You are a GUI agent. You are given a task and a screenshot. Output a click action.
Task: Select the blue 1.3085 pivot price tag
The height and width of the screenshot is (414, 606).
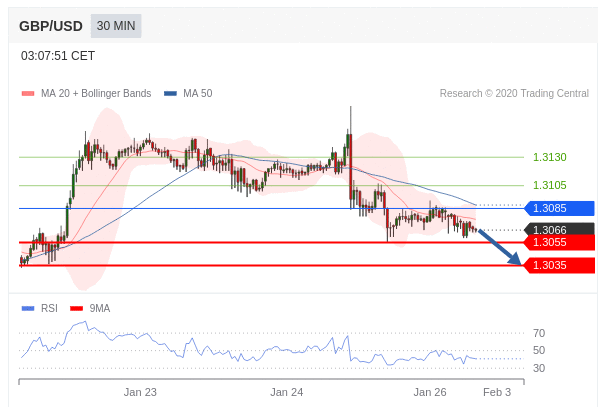click(x=559, y=208)
